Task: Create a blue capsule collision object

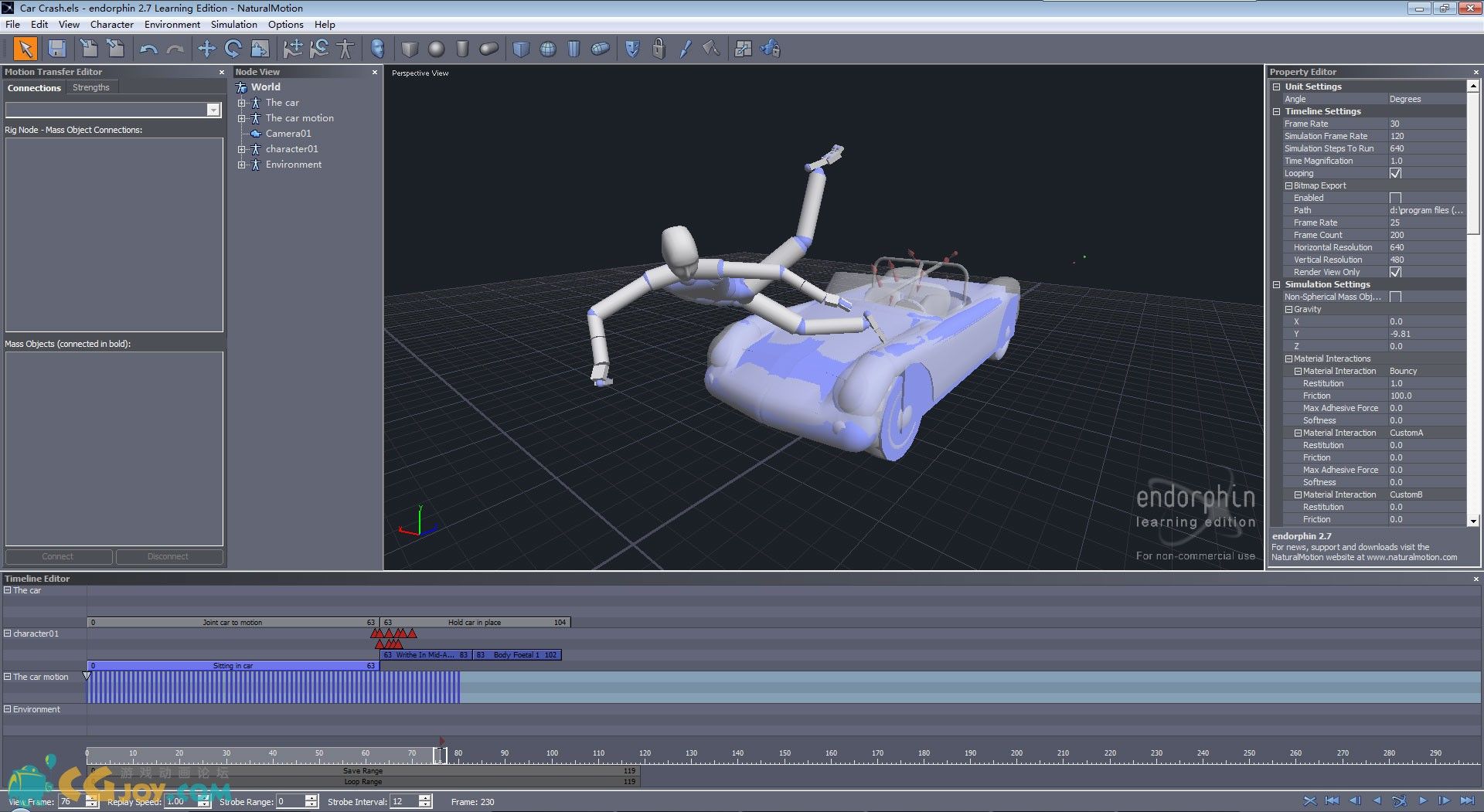Action: [x=601, y=49]
